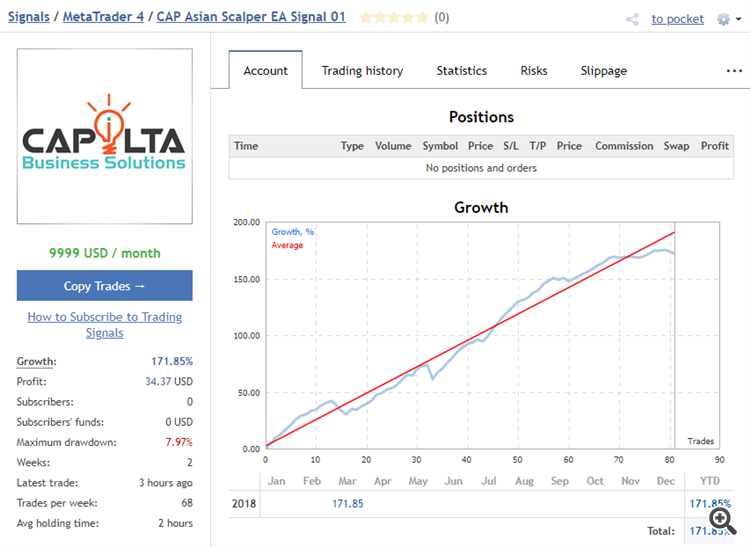Image resolution: width=750 pixels, height=547 pixels.
Task: Click the CAP Asian Scalper EA Signal 01 title
Action: (251, 17)
